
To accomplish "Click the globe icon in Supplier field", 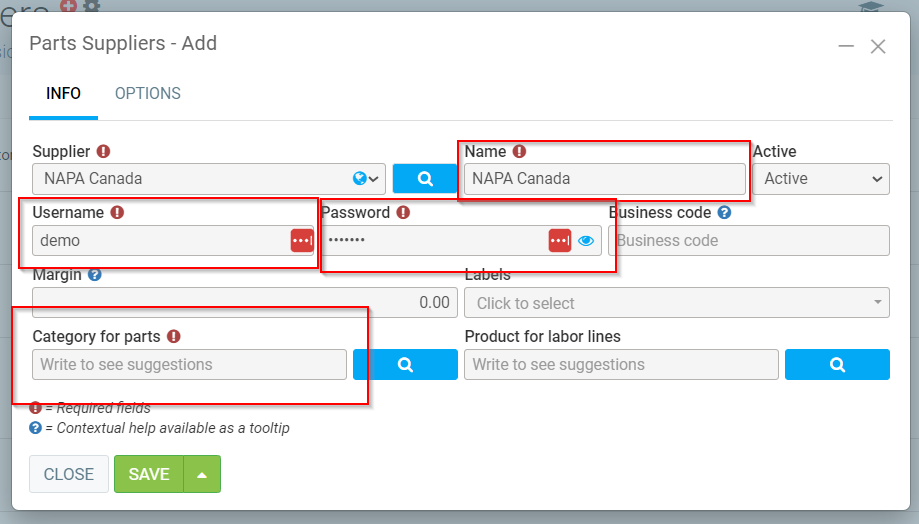I will pyautogui.click(x=359, y=179).
